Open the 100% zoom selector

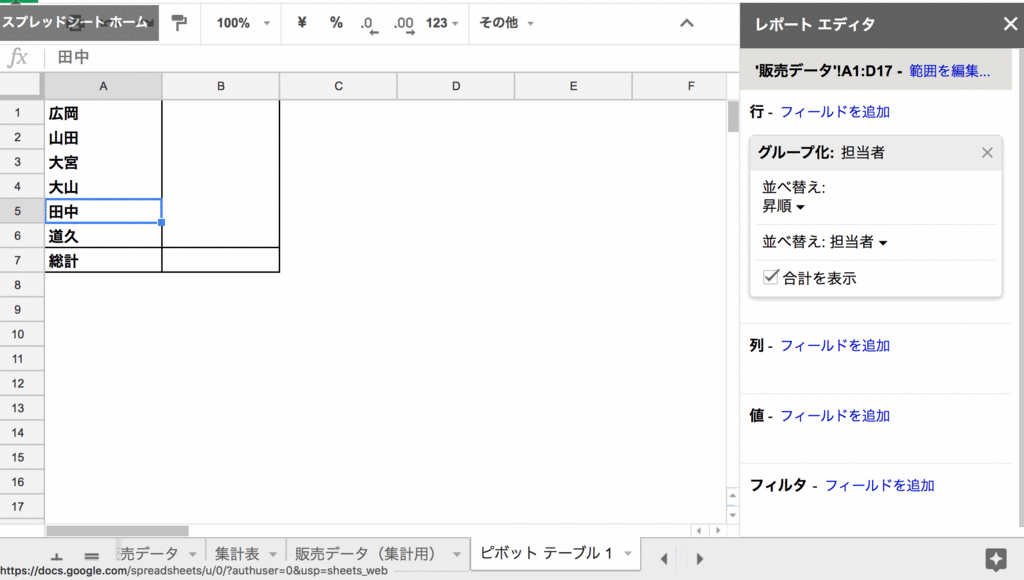tap(240, 22)
